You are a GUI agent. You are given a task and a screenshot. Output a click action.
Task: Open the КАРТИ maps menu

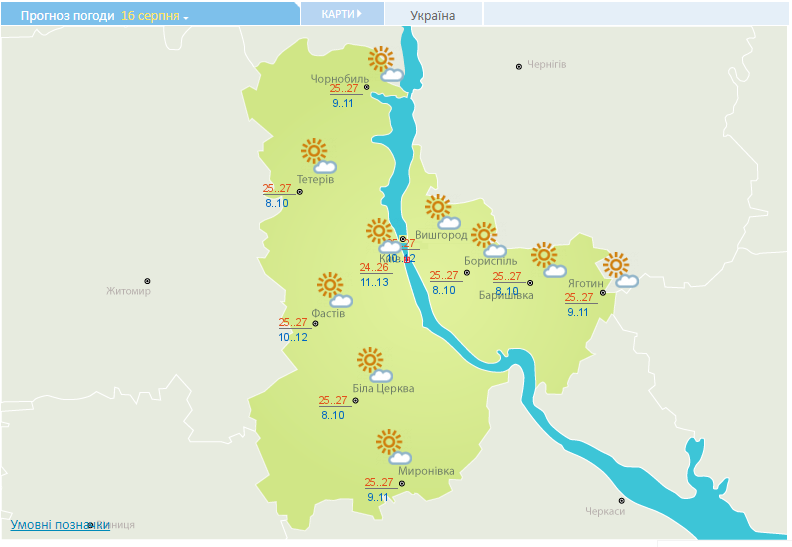(x=342, y=14)
